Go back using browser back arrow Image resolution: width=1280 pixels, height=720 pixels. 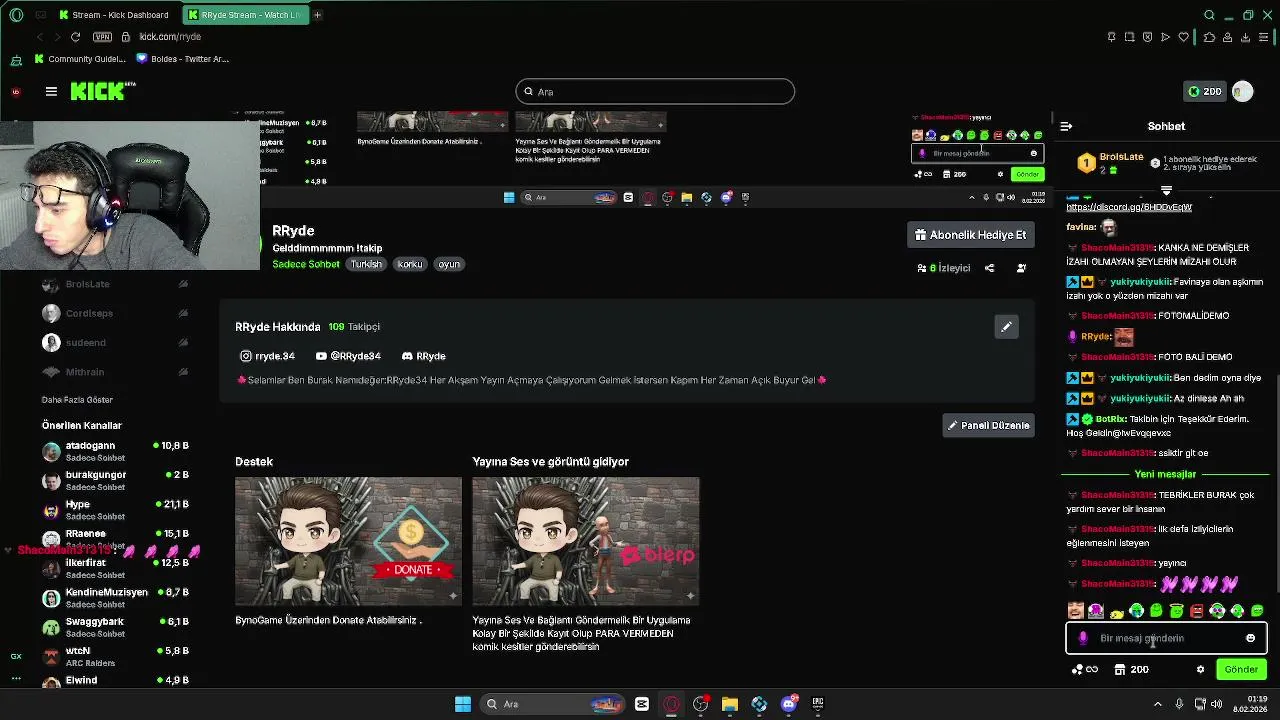click(40, 36)
